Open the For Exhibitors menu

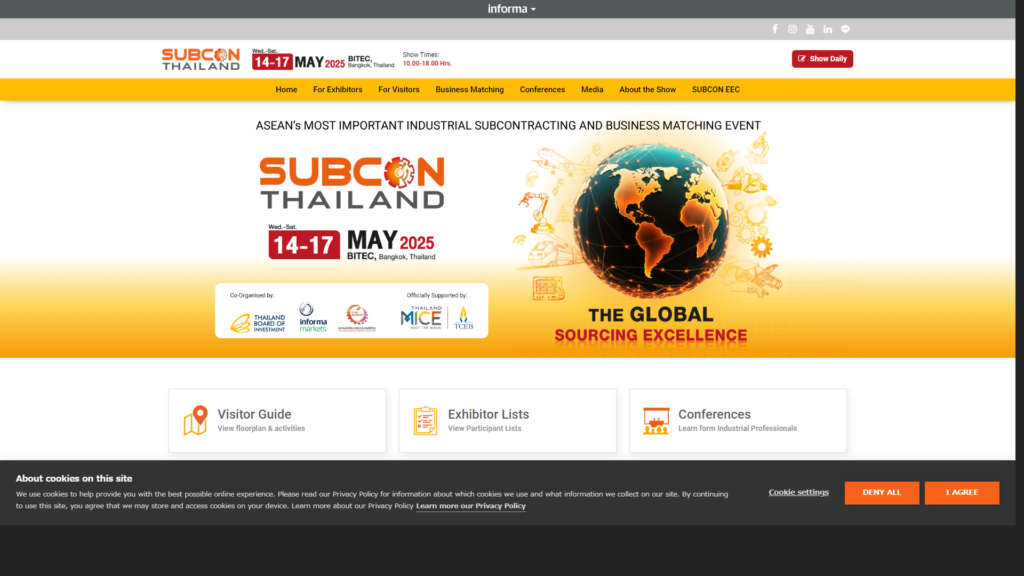338,89
